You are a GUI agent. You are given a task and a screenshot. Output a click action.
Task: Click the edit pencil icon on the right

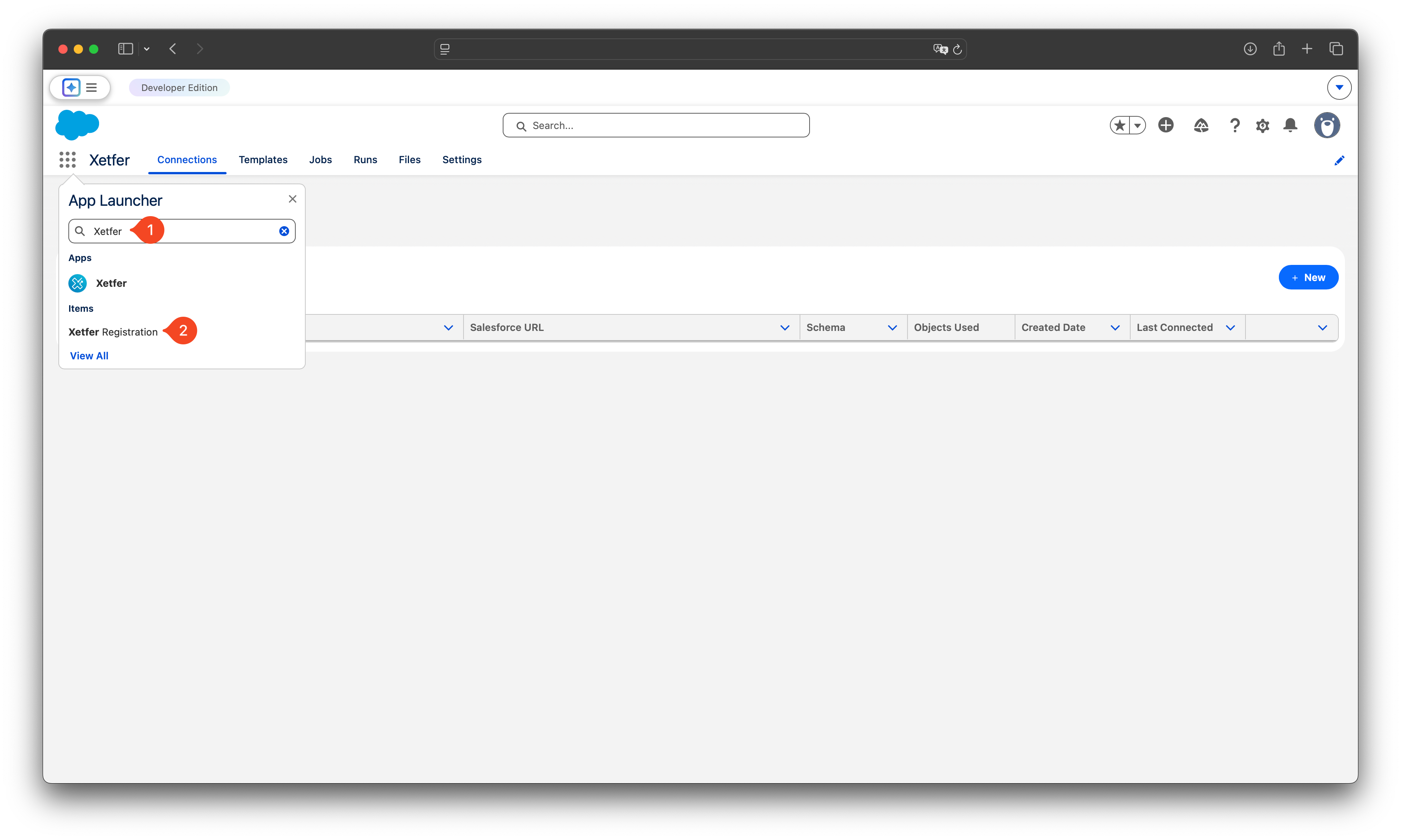click(x=1339, y=160)
